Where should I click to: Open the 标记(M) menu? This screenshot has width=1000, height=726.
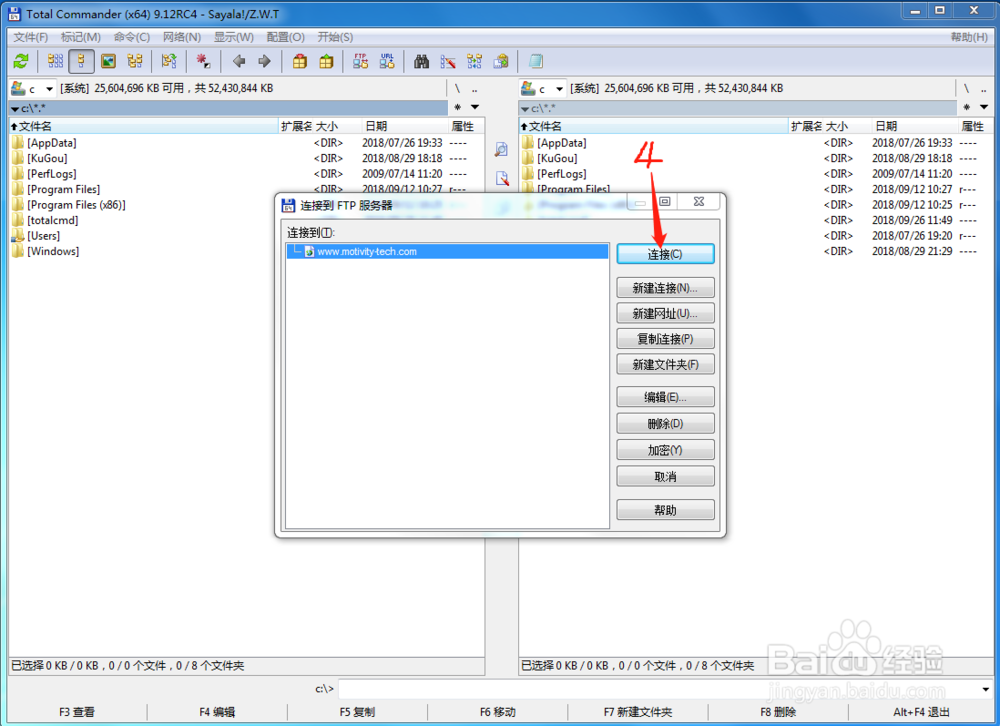[x=81, y=37]
